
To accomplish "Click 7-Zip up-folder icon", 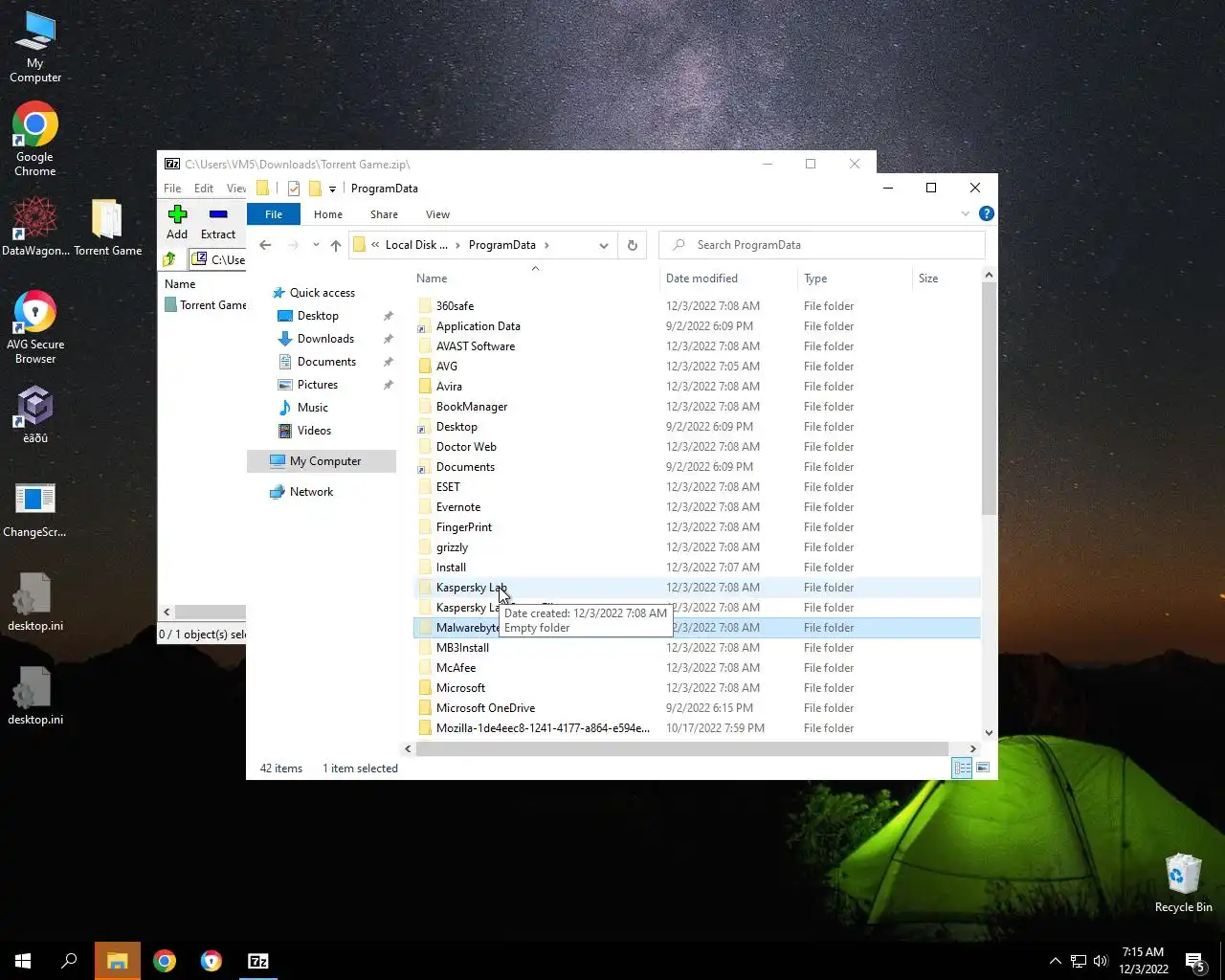I will click(169, 259).
